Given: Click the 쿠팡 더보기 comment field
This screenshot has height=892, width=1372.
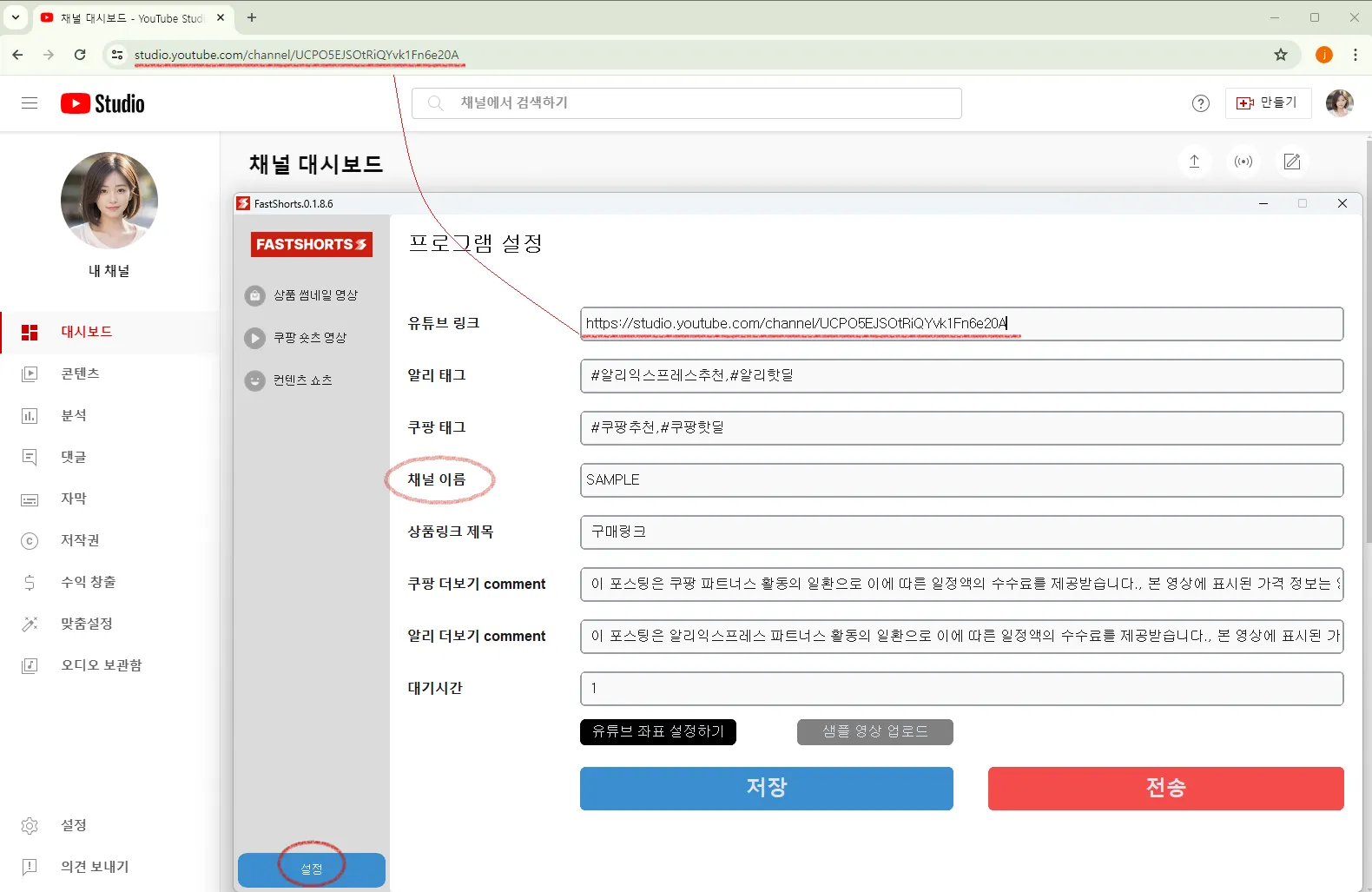Looking at the screenshot, I should 962,585.
